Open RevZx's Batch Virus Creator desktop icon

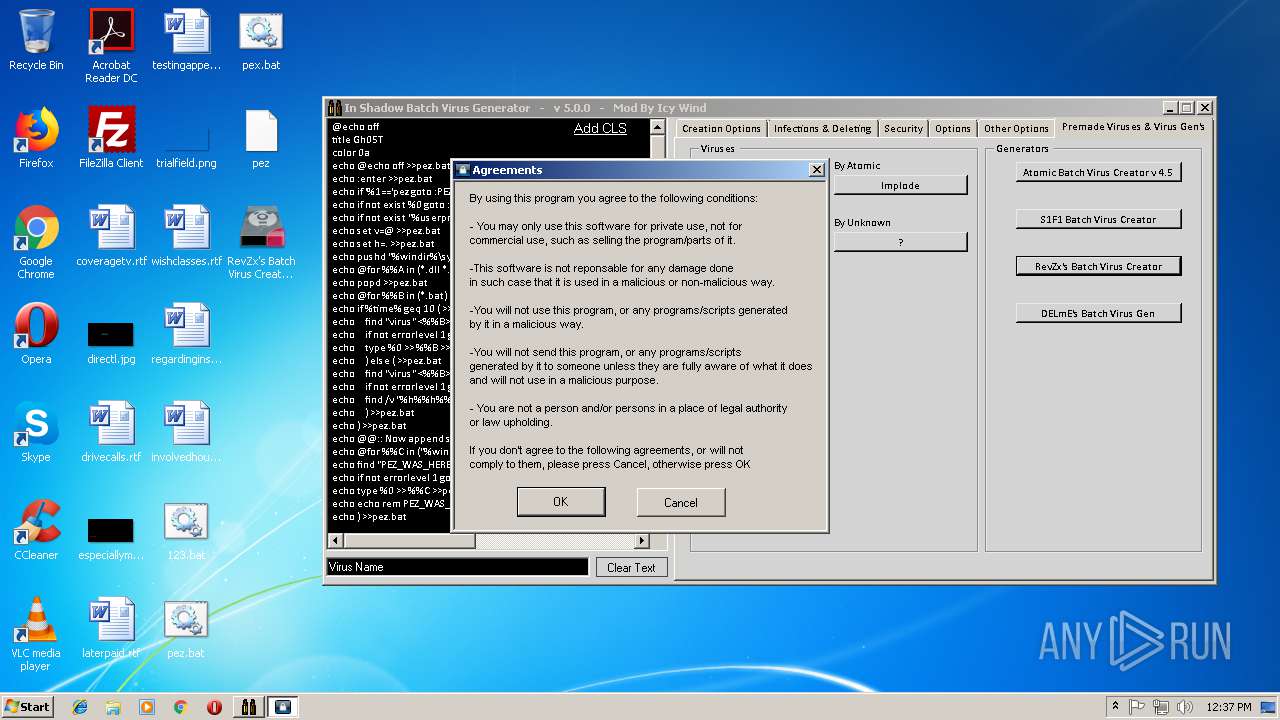click(261, 242)
